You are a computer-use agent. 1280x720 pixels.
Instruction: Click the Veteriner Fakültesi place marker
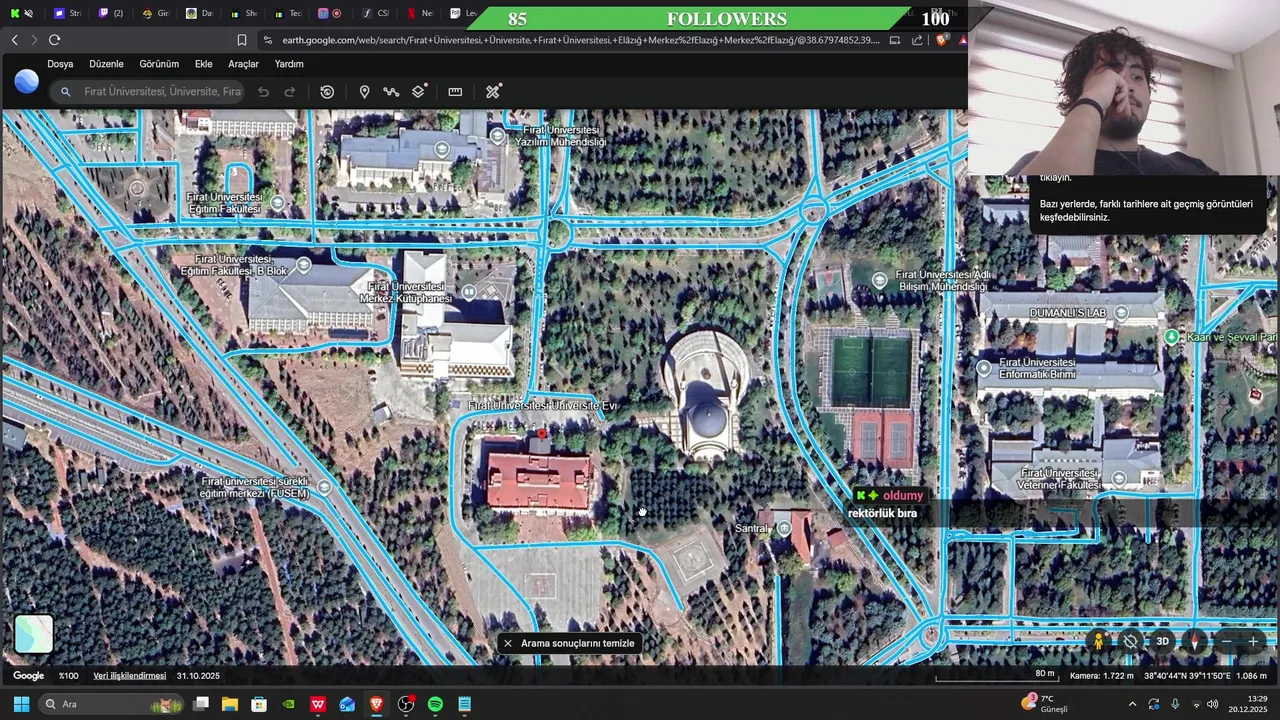[1118, 479]
